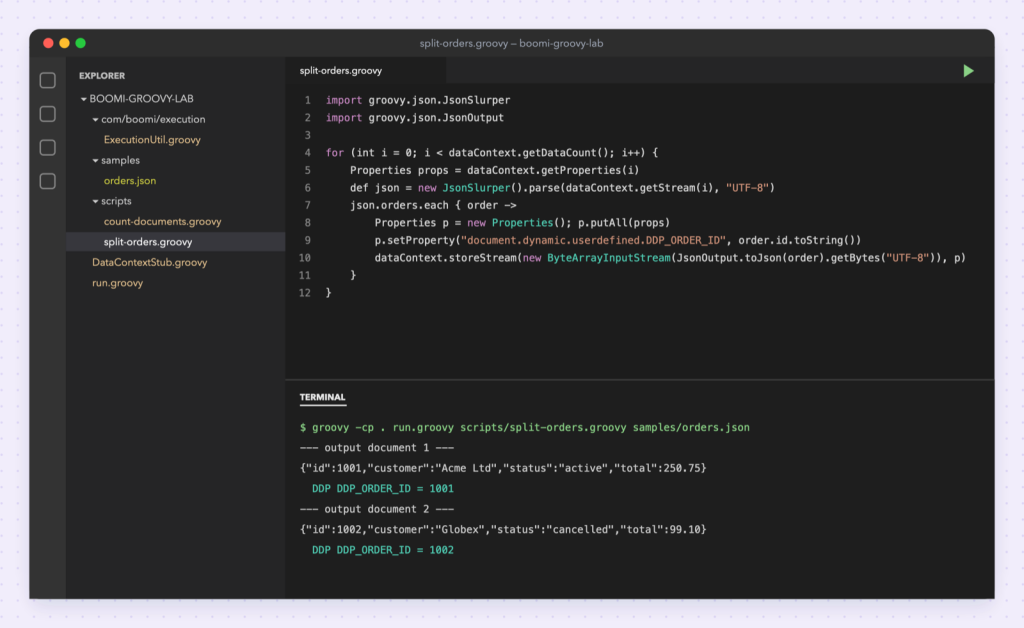Place cursor on import groovy.json.JsonSlurper line
The image size is (1024, 628).
click(x=418, y=100)
